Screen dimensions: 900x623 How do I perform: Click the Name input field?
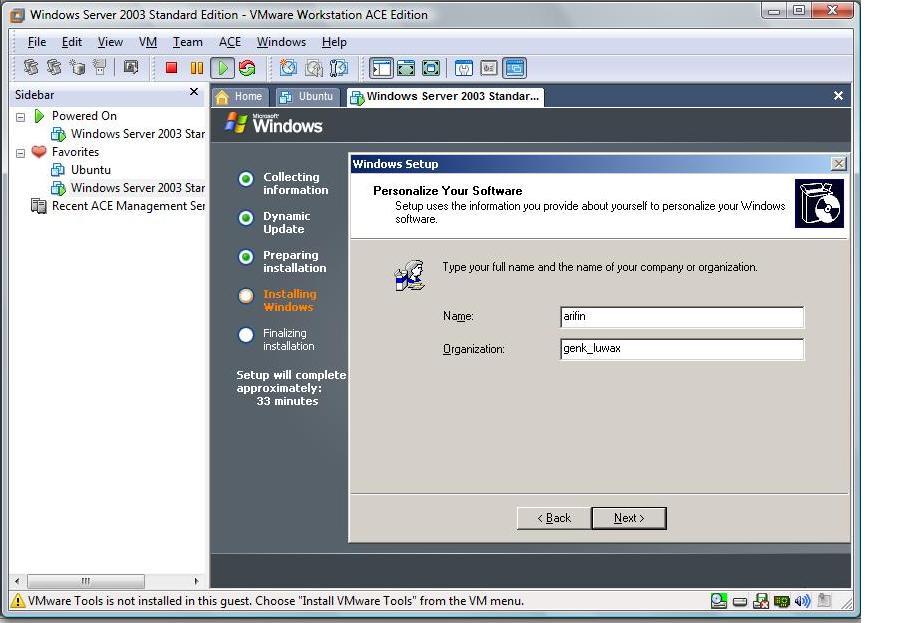(682, 317)
